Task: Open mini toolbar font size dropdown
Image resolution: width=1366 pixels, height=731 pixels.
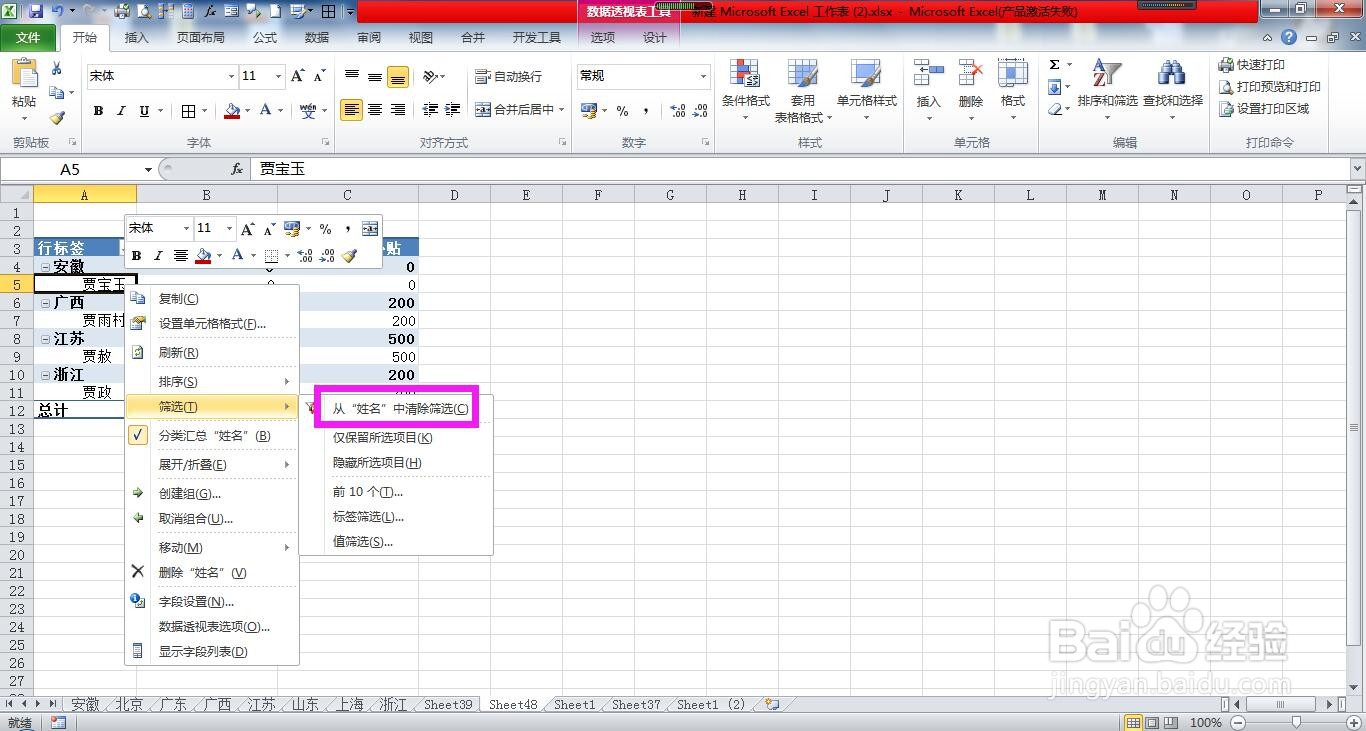Action: point(229,229)
